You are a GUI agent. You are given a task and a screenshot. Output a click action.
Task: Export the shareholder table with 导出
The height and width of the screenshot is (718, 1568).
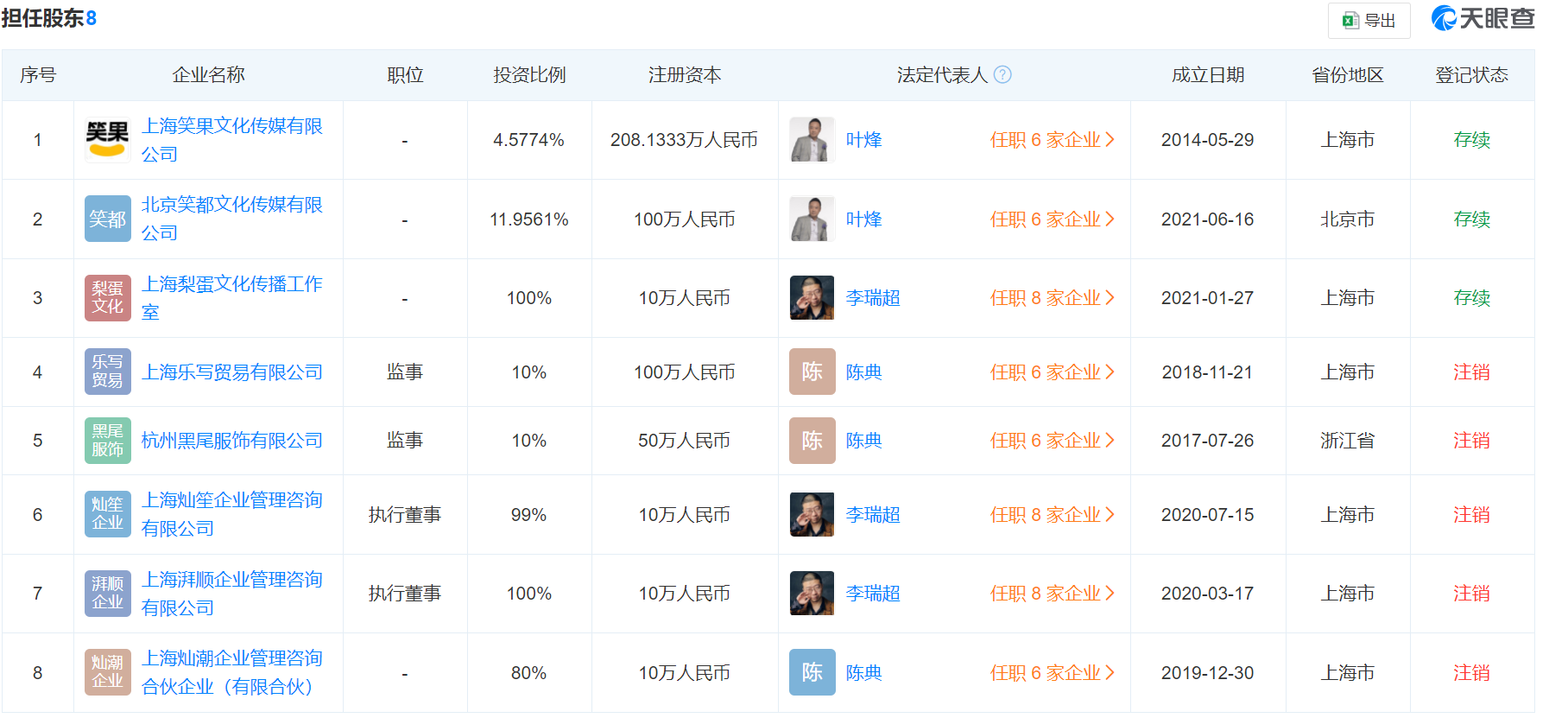[1369, 21]
